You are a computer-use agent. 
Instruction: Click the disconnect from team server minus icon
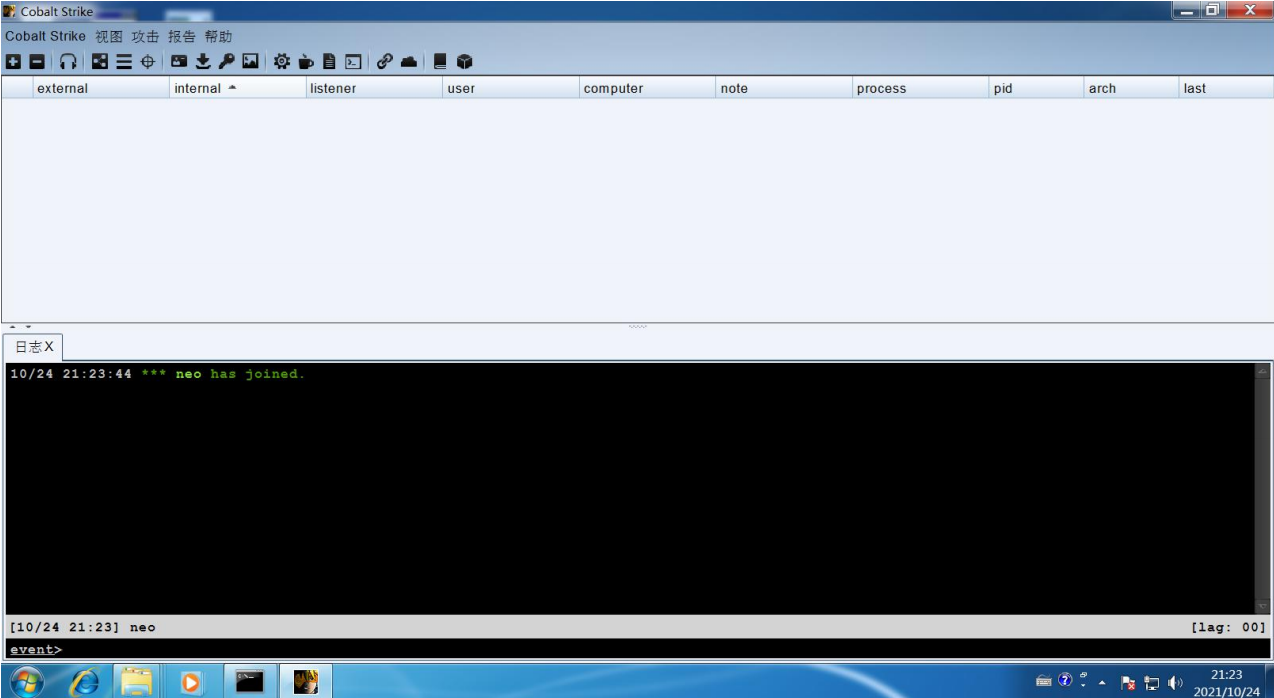pyautogui.click(x=37, y=62)
